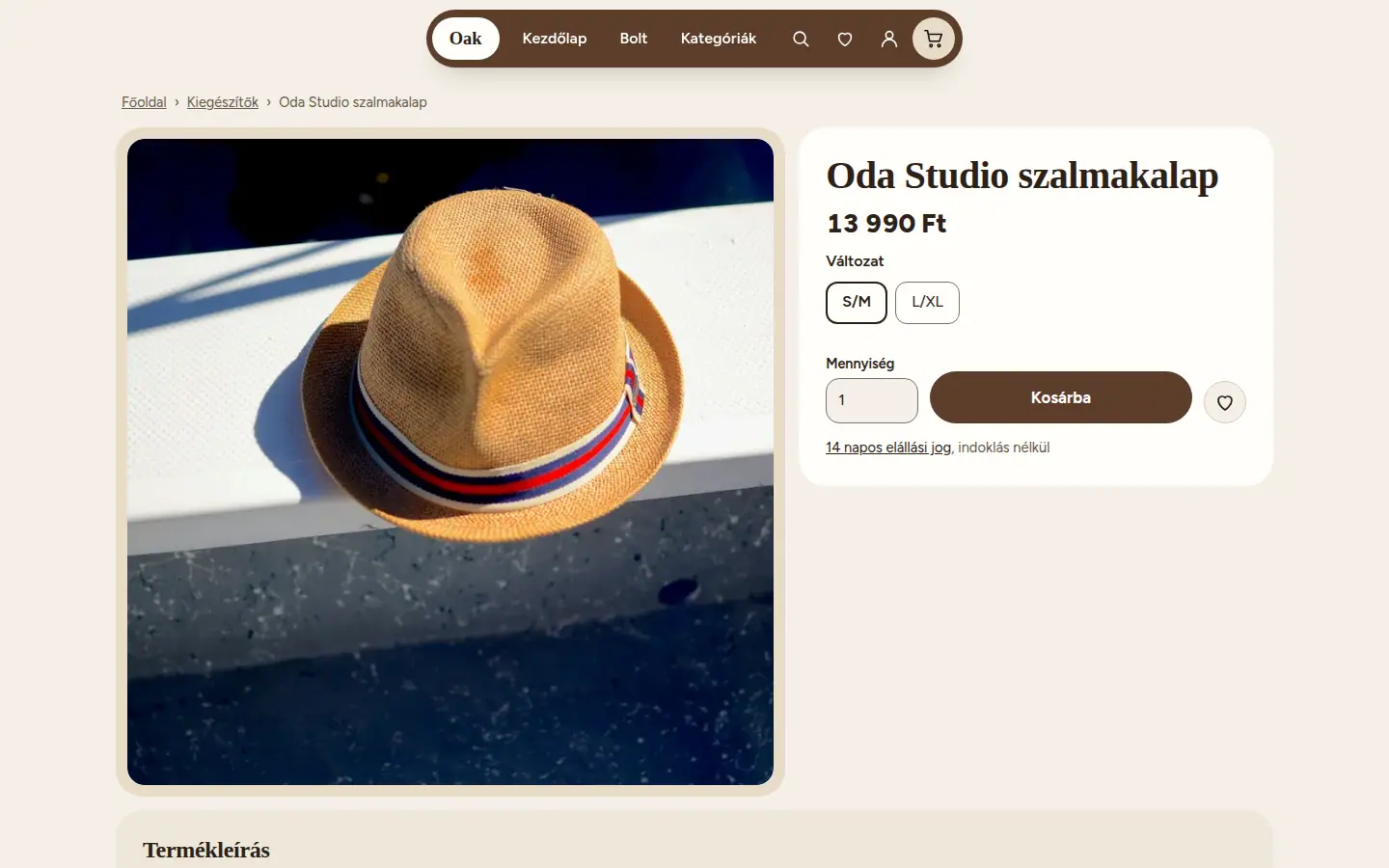1389x868 pixels.
Task: Open the Kategóriák menu item
Action: [x=719, y=39]
